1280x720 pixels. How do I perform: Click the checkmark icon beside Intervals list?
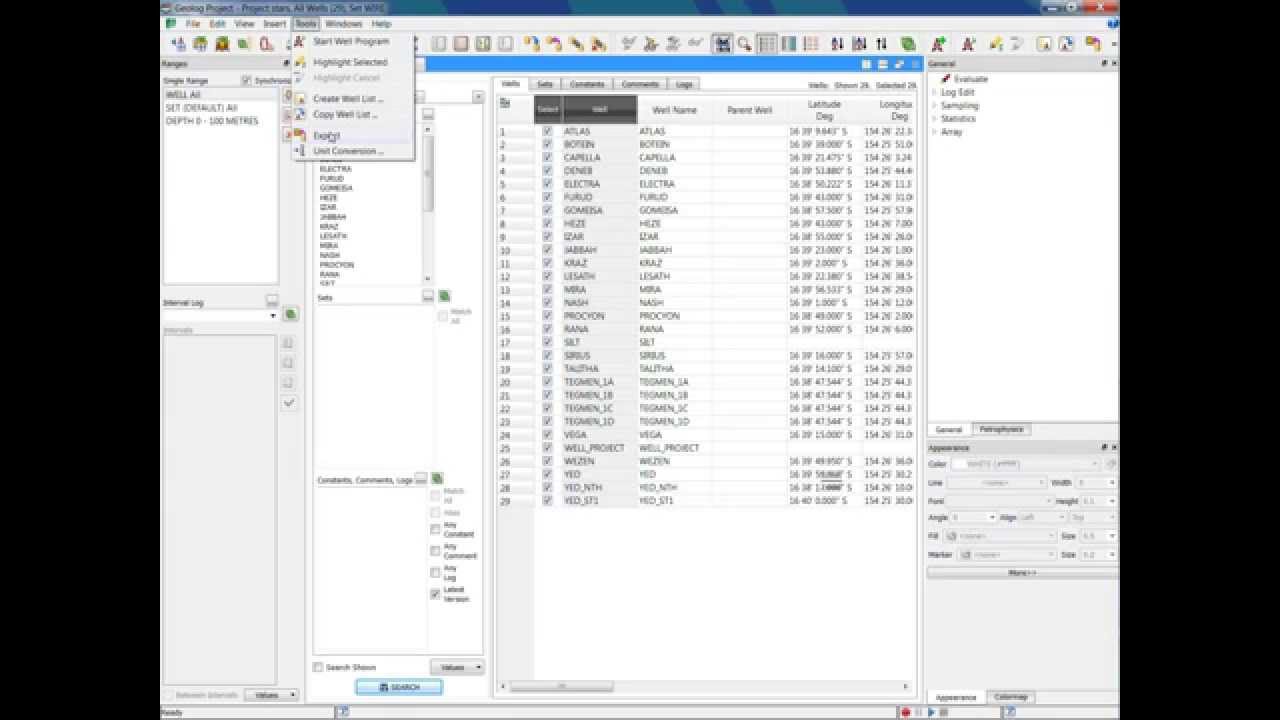click(x=288, y=403)
